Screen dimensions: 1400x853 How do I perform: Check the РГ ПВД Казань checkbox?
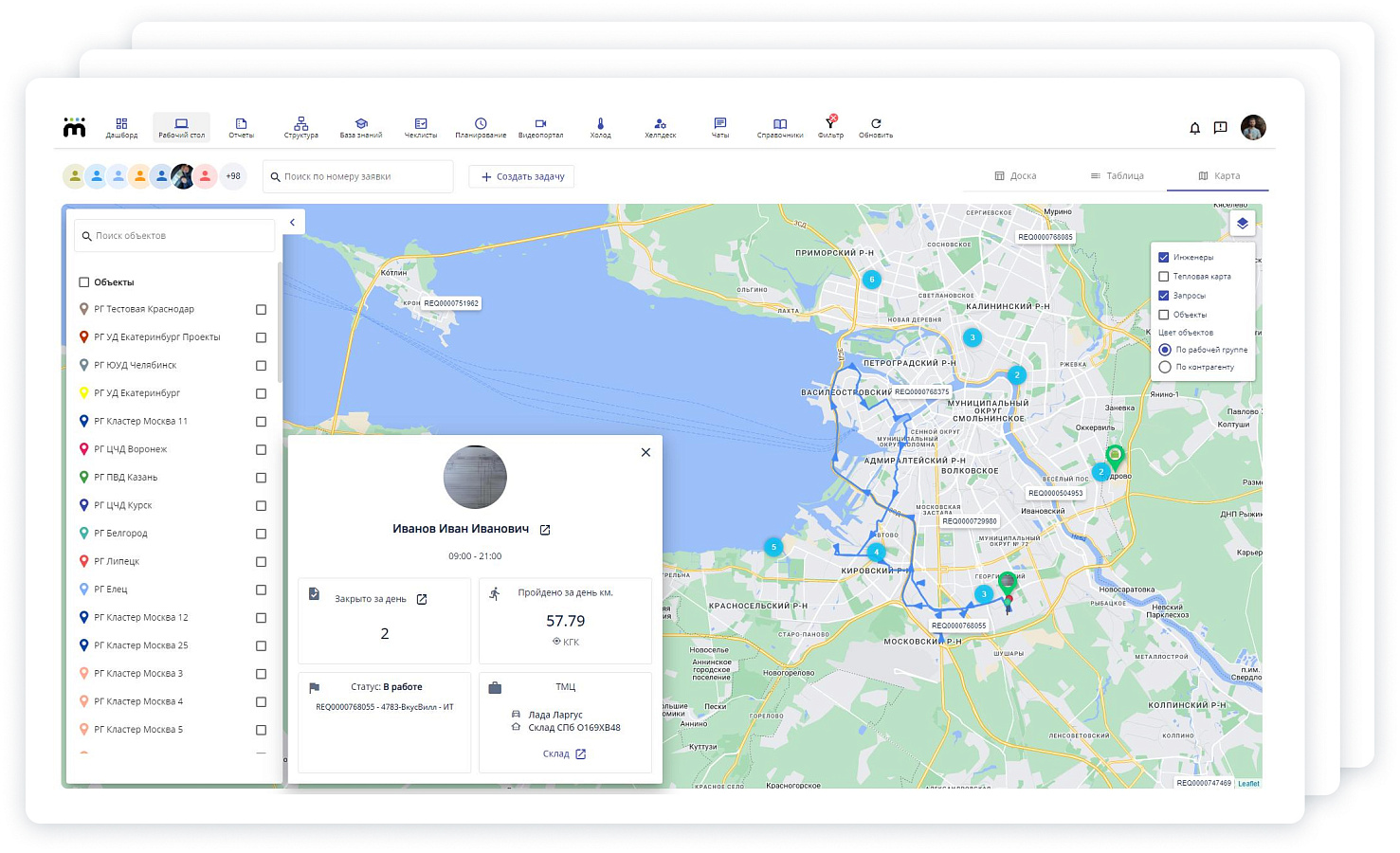click(x=261, y=478)
